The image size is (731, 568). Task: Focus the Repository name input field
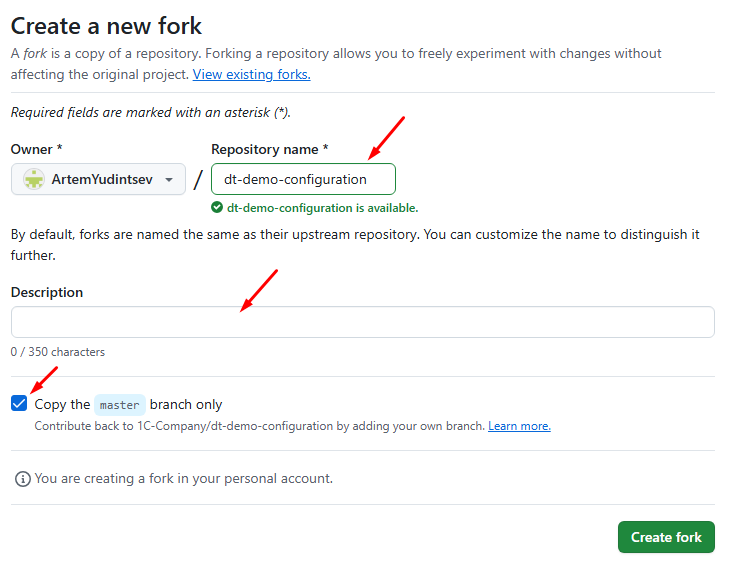coord(303,180)
